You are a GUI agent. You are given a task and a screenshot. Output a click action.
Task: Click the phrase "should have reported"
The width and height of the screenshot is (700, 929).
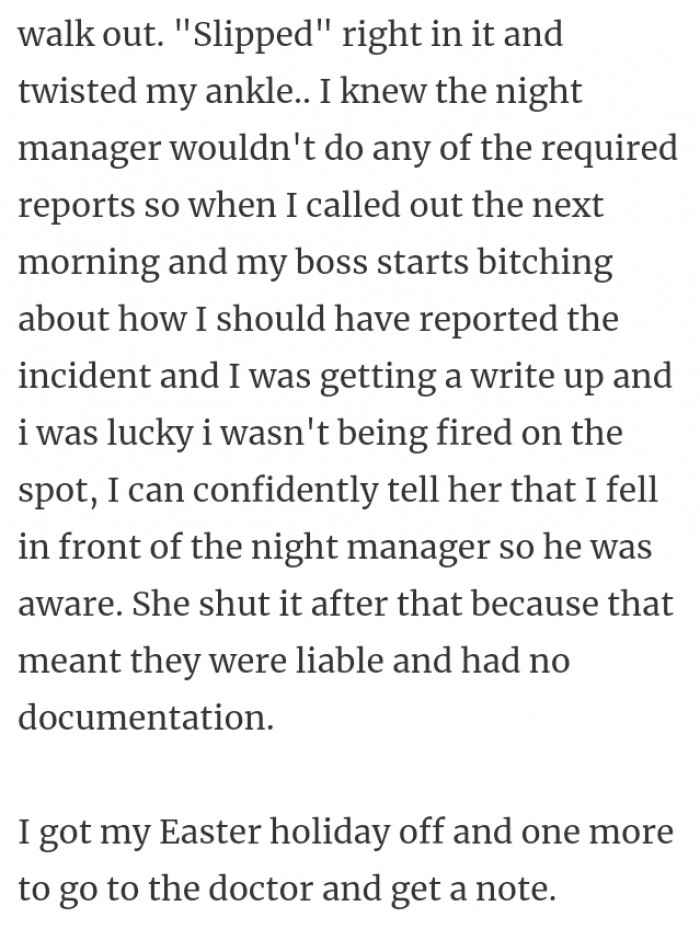click(386, 319)
